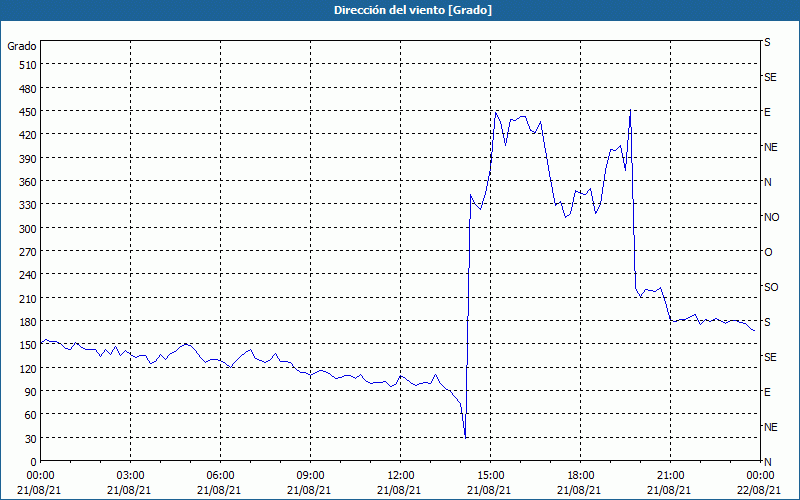Click the 'NE' compass label at 390 level
Screen dimensions: 800x500
771,147
